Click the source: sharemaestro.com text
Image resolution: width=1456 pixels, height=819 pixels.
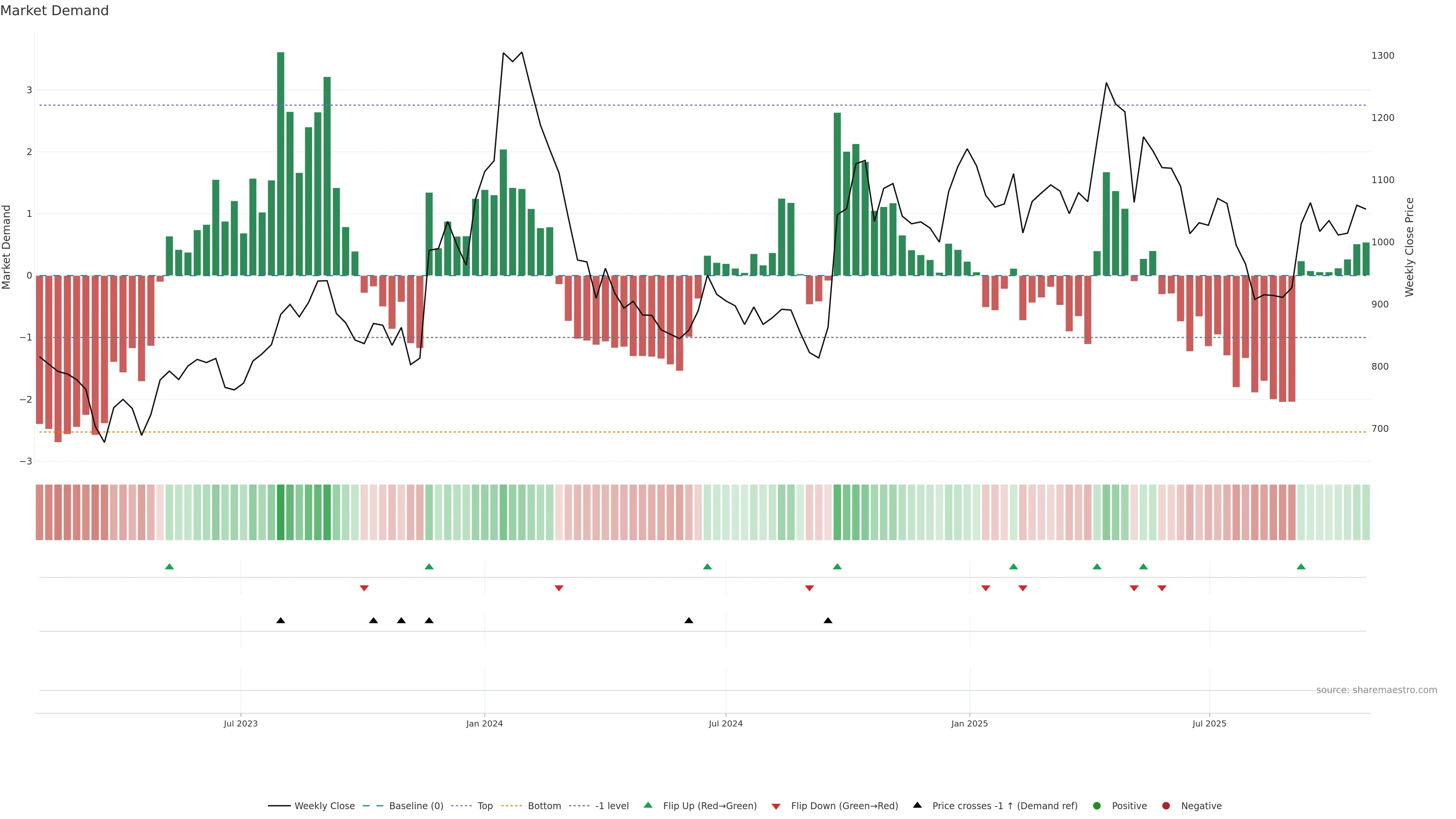[1376, 690]
